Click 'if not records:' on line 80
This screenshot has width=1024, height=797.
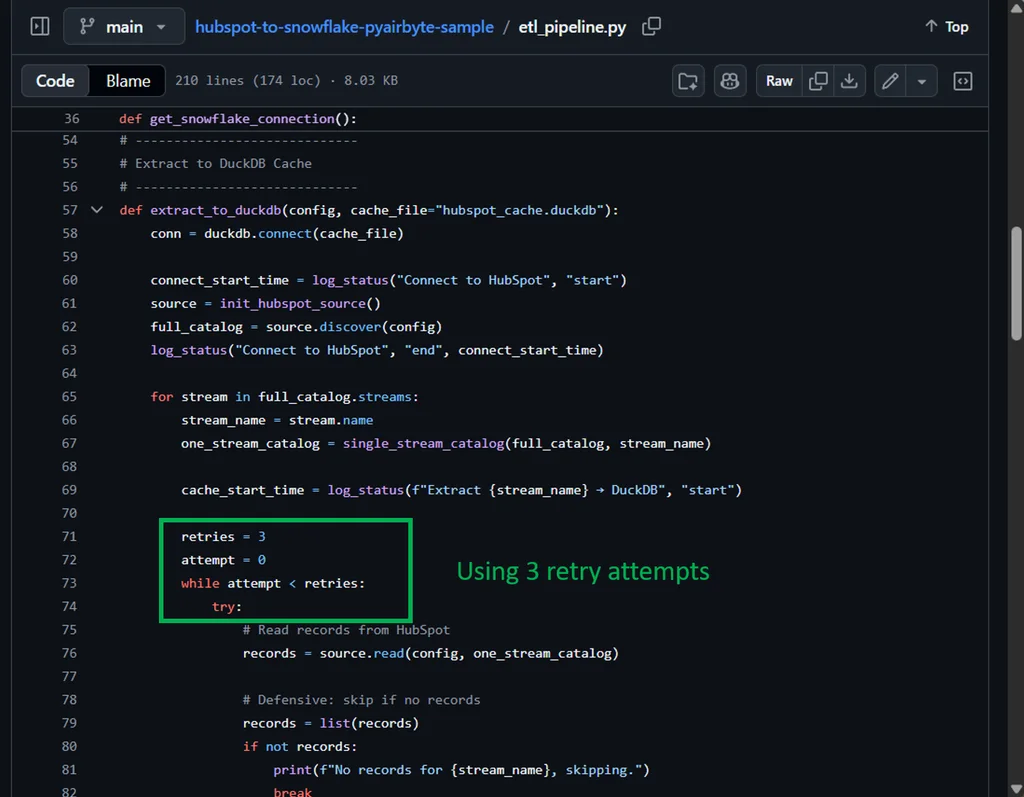tap(300, 746)
